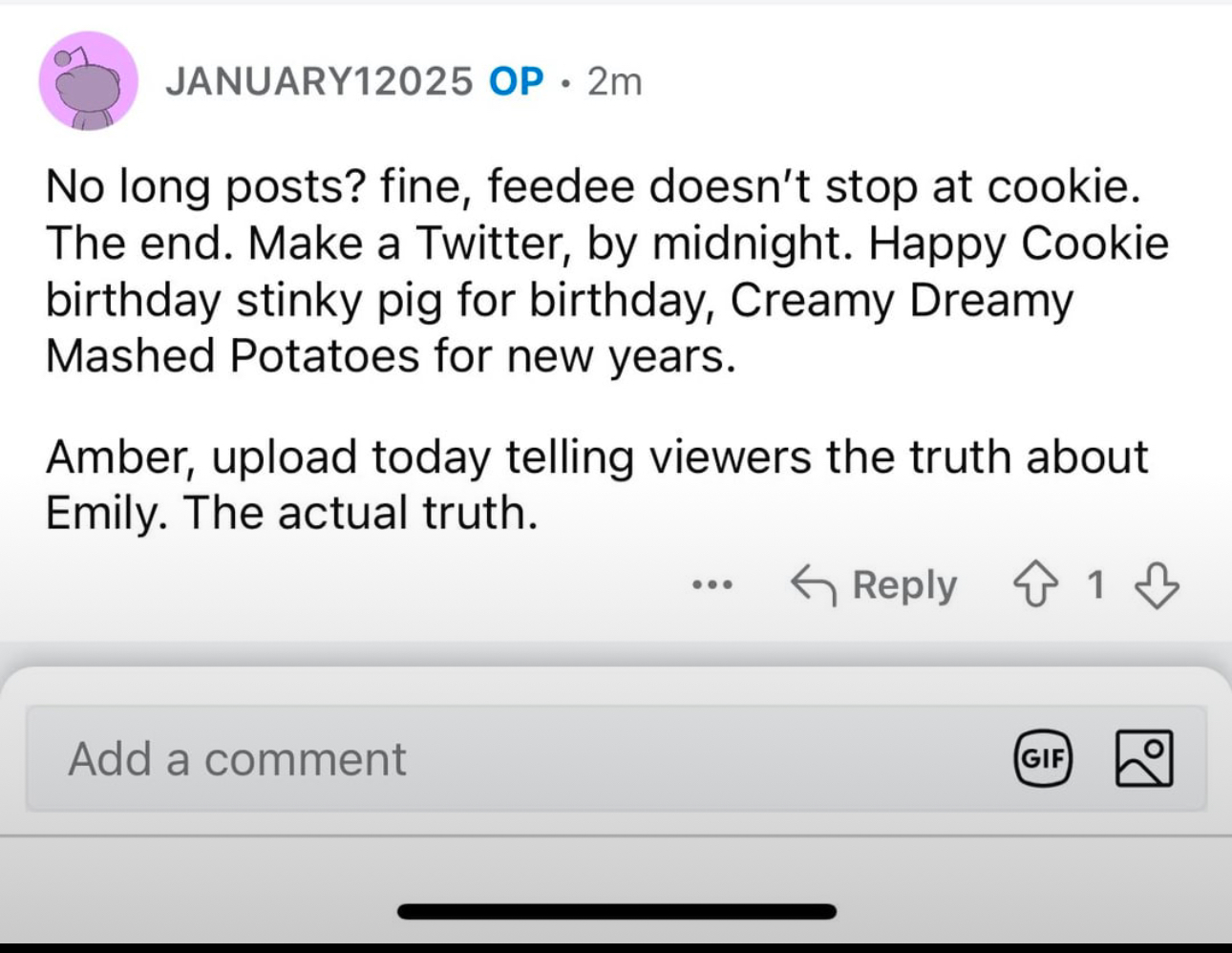Upvote the comment by JANUARY12025
This screenshot has height=953, width=1232.
point(1035,584)
